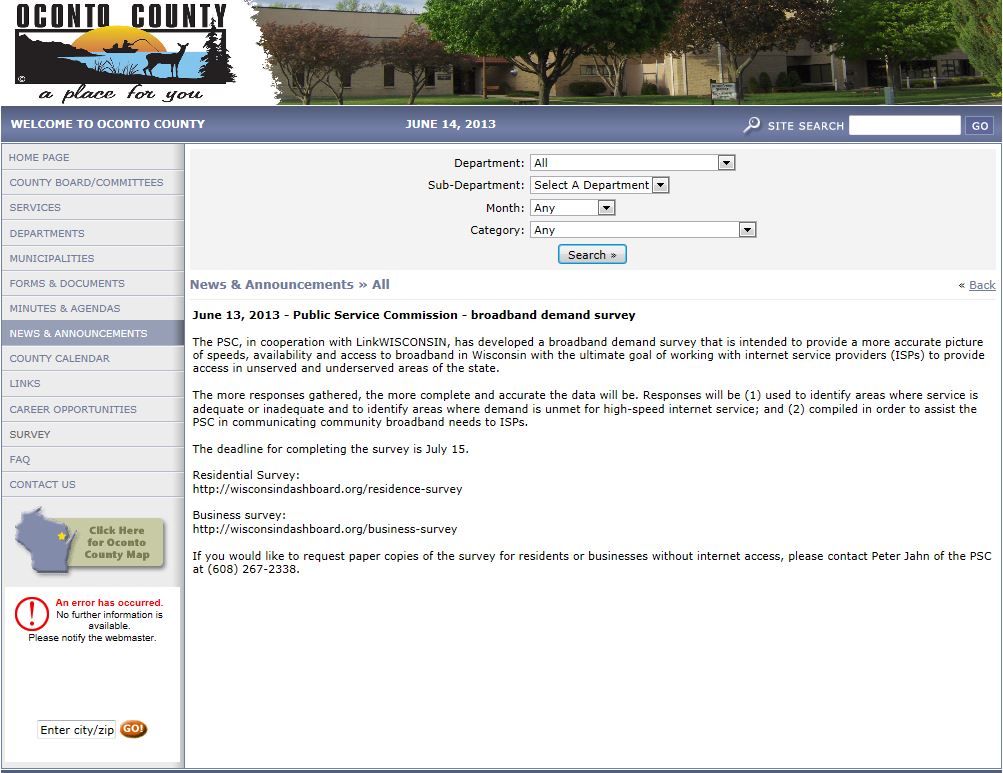The height and width of the screenshot is (773, 1003).
Task: Open the Month dropdown
Action: (573, 207)
